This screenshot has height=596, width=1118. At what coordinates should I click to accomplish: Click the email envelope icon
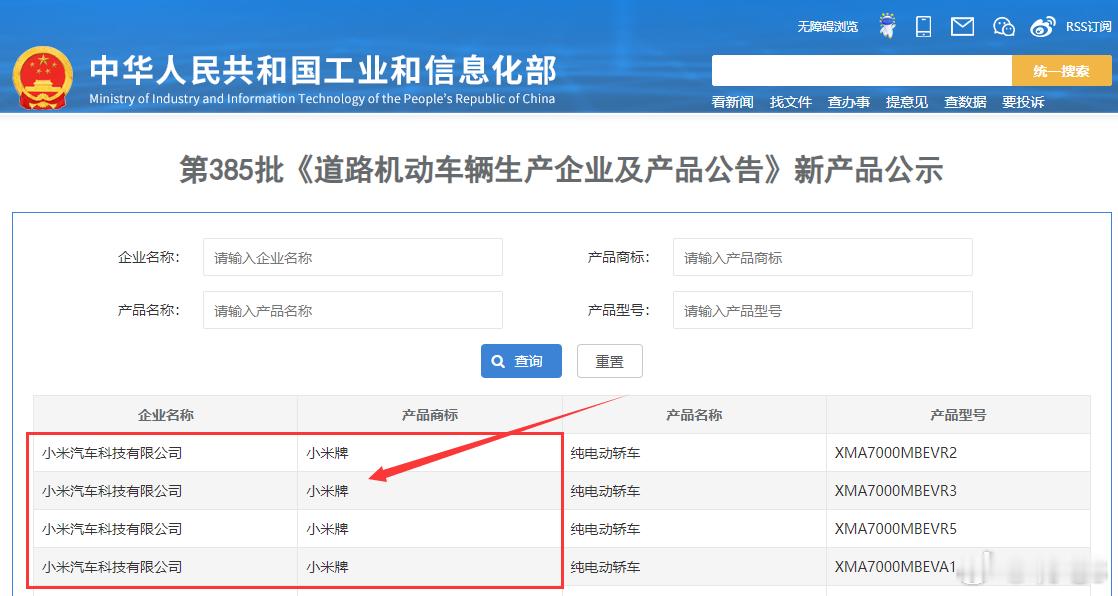point(963,26)
